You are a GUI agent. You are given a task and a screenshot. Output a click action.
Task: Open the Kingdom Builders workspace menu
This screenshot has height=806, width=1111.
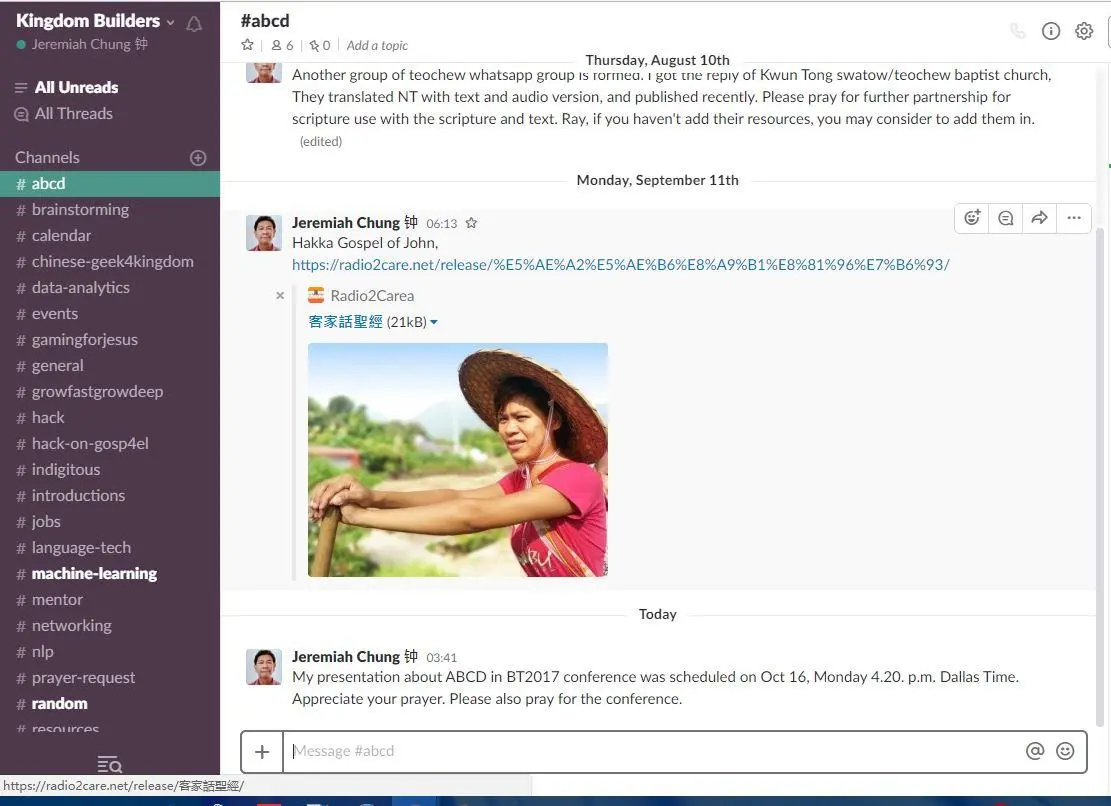95,21
